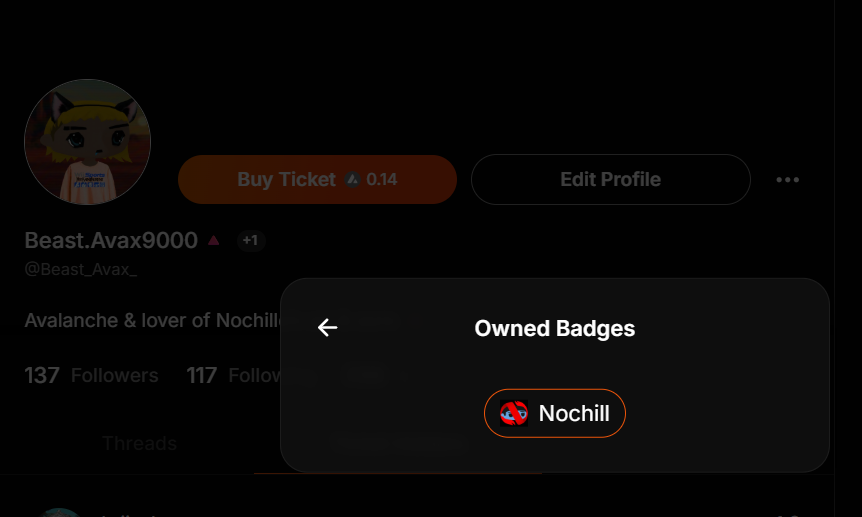
Task: Select the Nochill badge pill
Action: pos(555,413)
